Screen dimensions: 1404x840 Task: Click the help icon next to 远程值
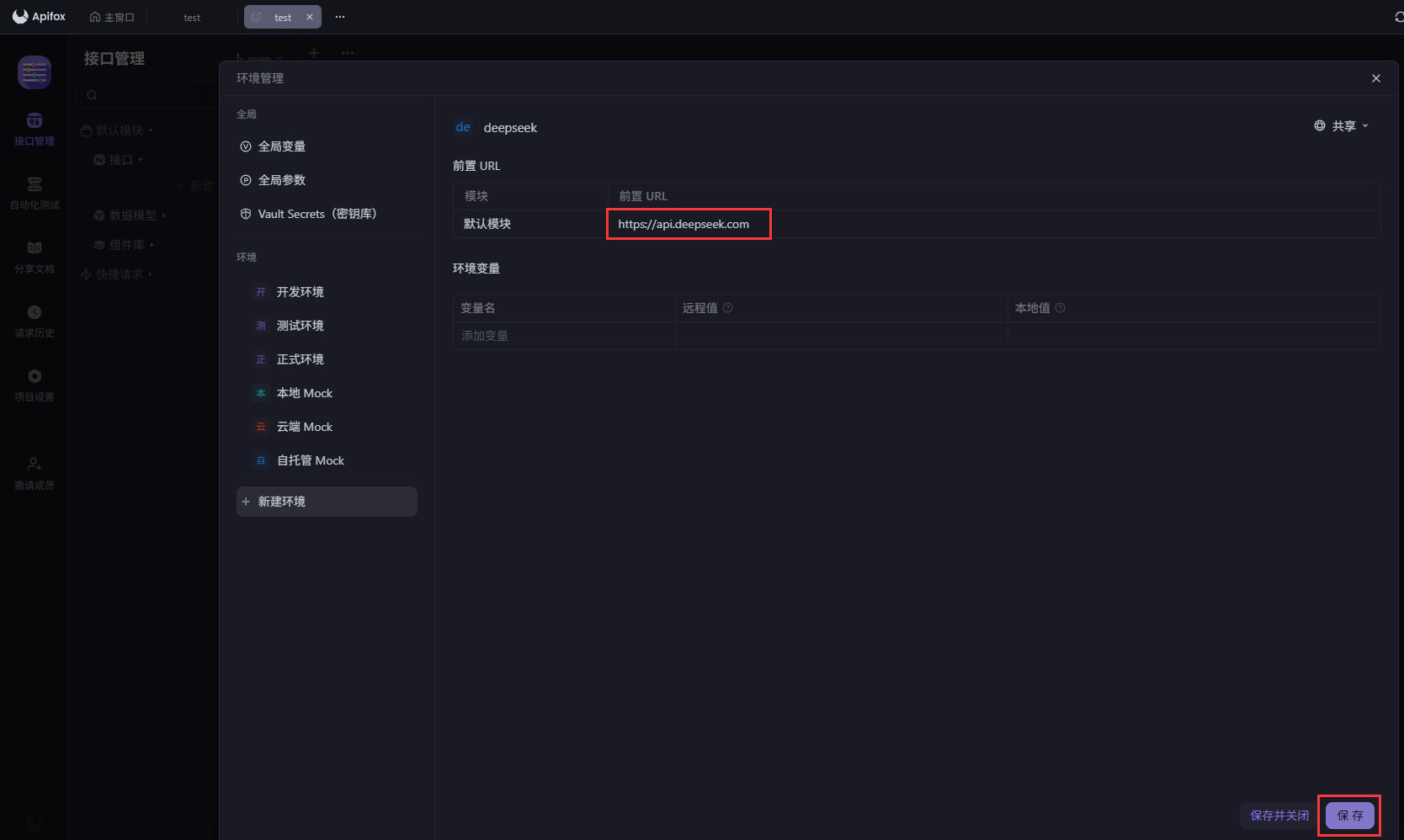tap(728, 308)
